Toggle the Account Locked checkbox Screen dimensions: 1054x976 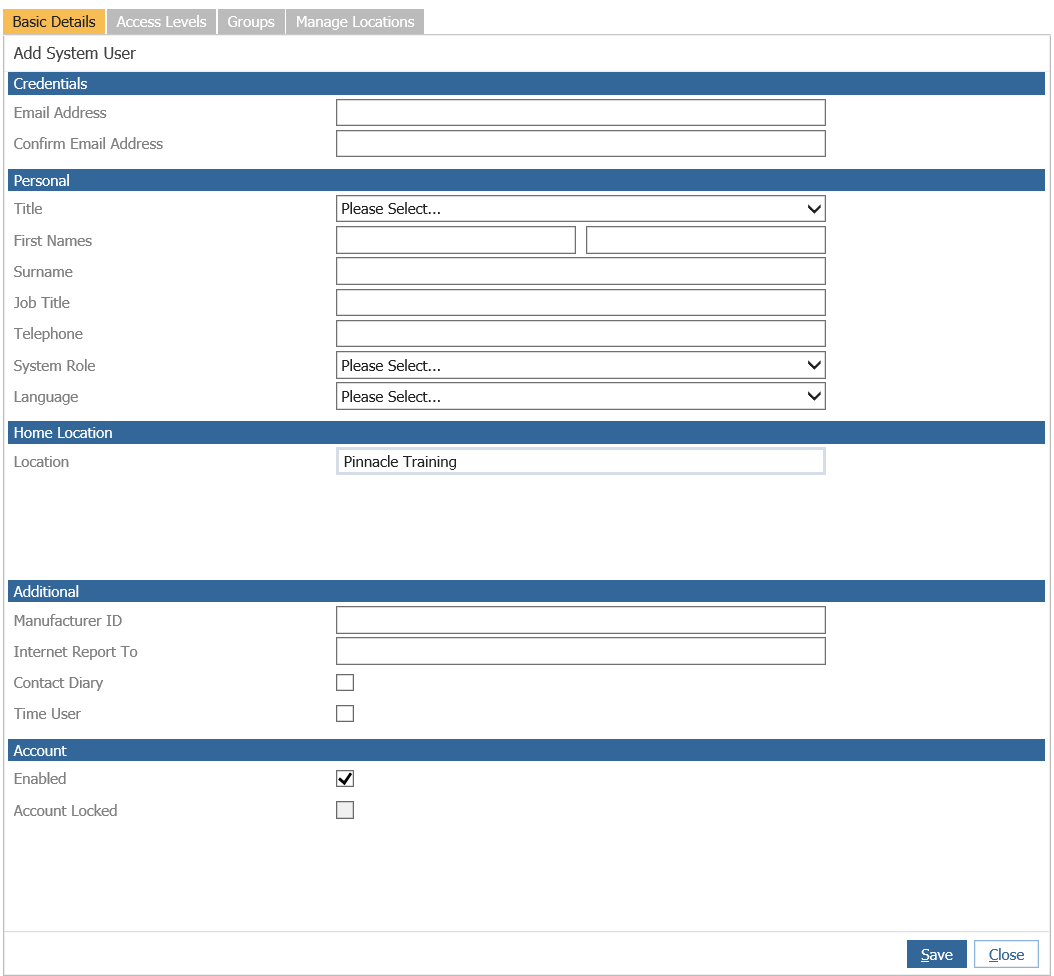[345, 811]
